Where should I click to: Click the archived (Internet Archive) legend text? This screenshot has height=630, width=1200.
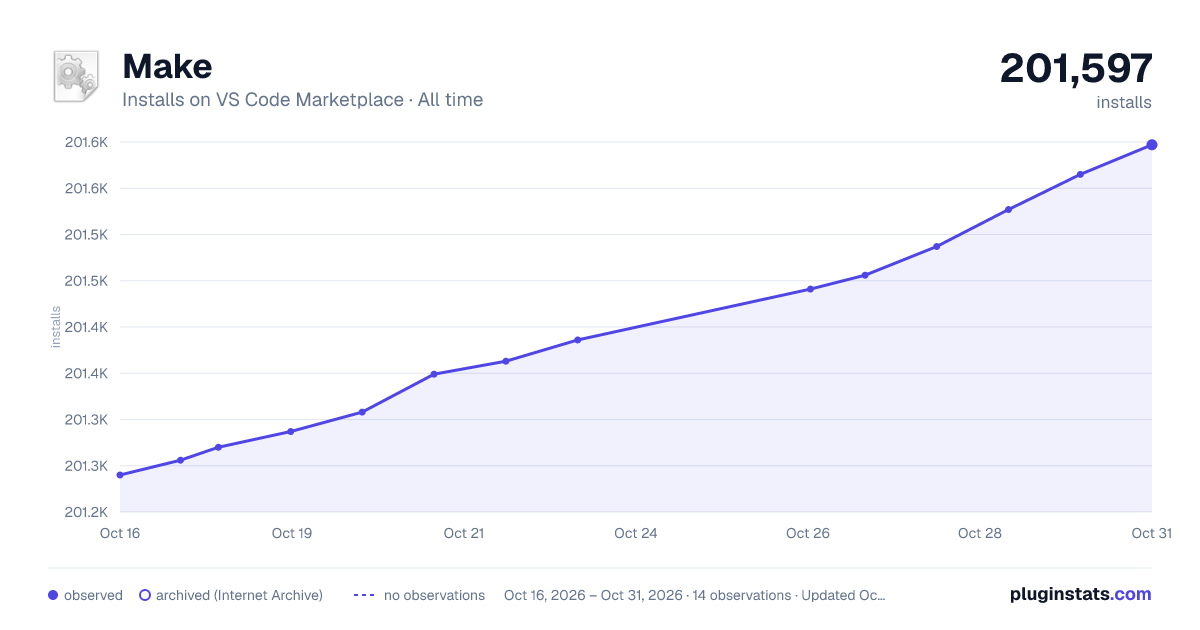click(x=239, y=595)
